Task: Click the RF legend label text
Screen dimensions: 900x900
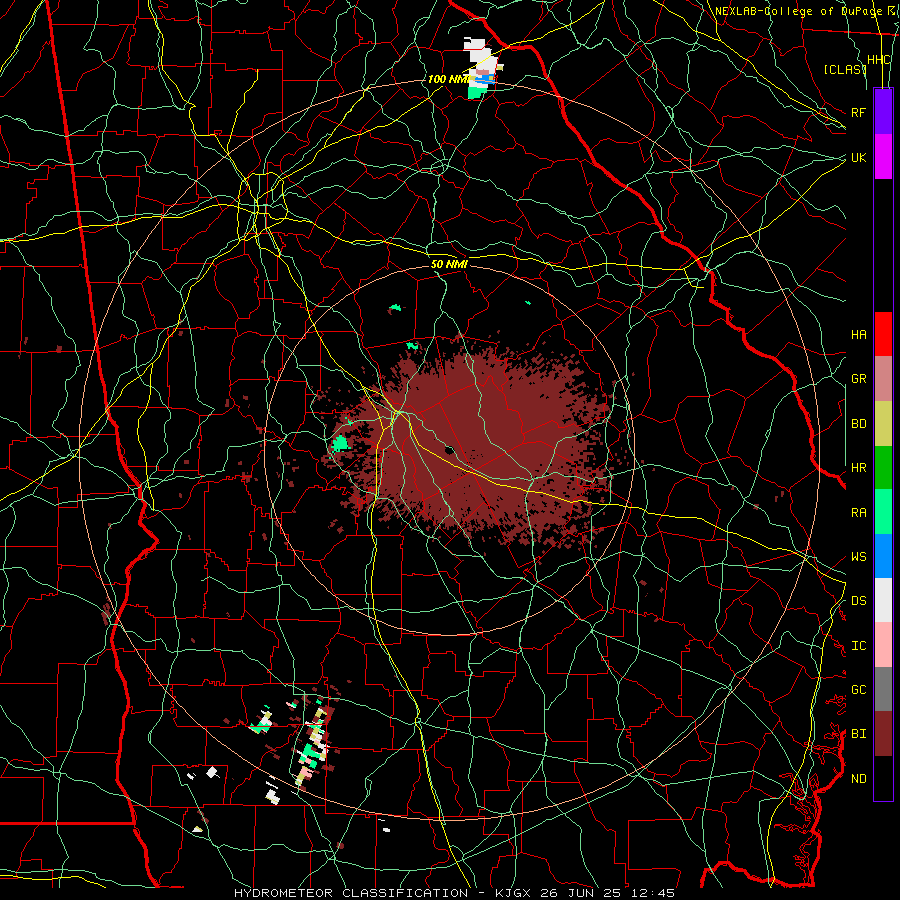Action: 858,112
